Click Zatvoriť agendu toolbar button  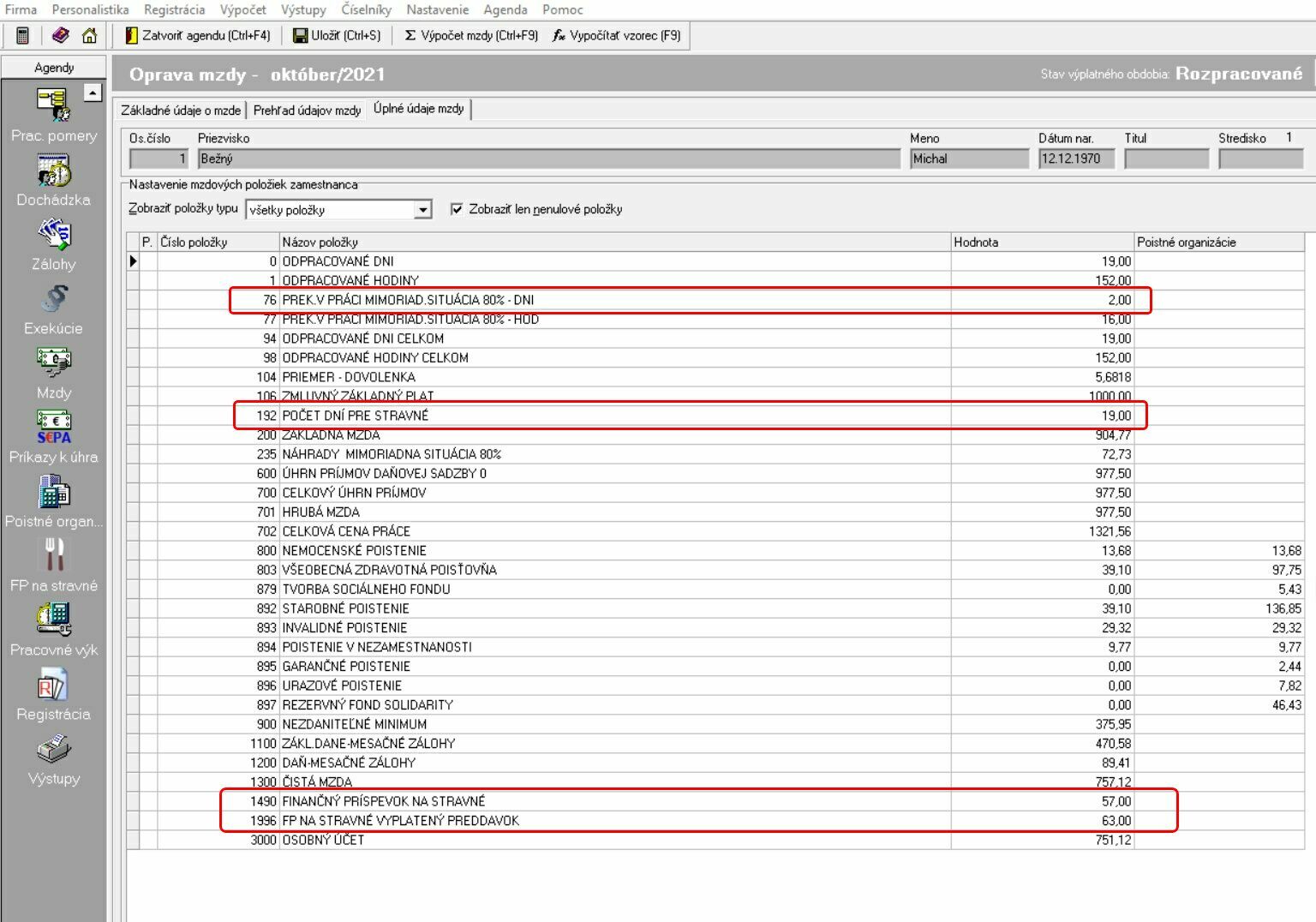pos(198,36)
